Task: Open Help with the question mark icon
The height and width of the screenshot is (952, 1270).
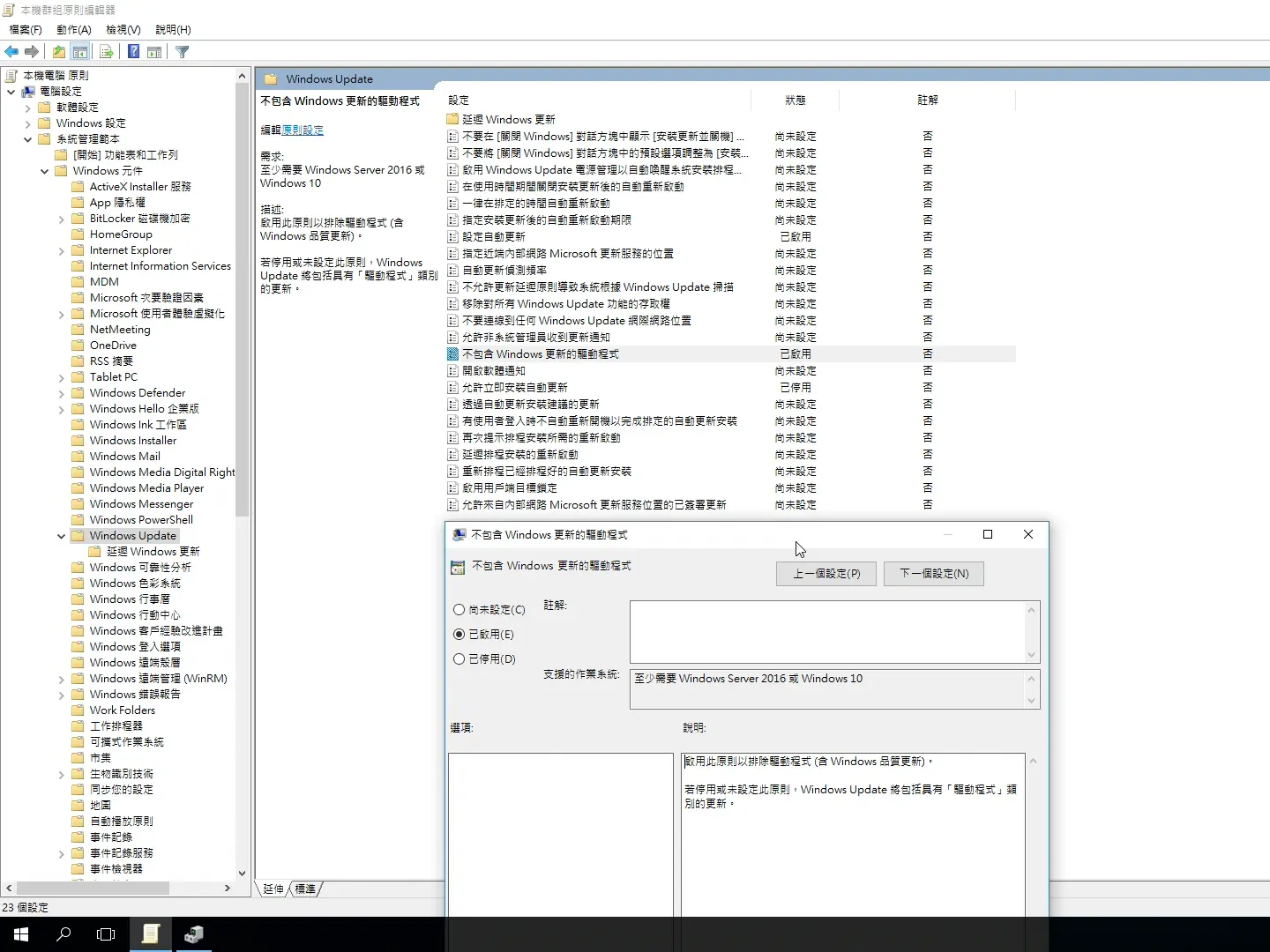Action: (x=133, y=52)
